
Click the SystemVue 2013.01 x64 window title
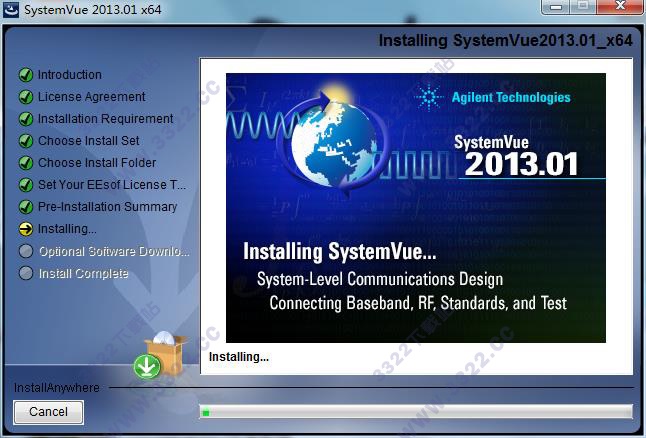(x=93, y=9)
